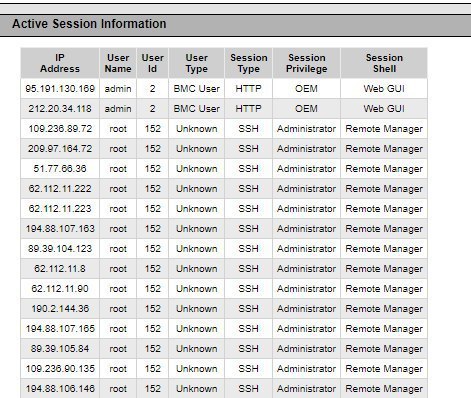The height and width of the screenshot is (398, 471).
Task: Select OEM privilege in 212.20.34.118 row
Action: [306, 109]
